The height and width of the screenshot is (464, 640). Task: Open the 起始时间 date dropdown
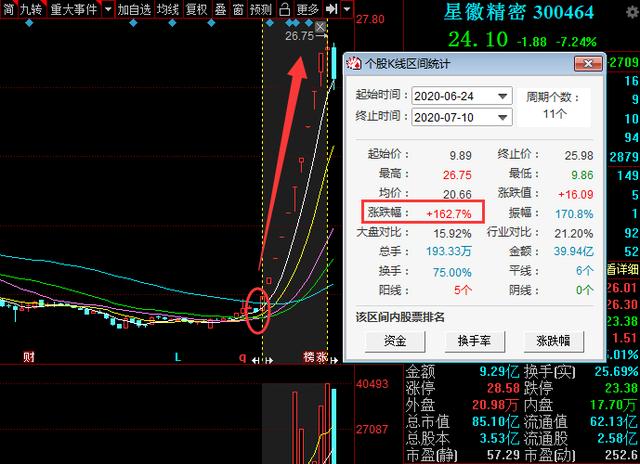tap(503, 96)
